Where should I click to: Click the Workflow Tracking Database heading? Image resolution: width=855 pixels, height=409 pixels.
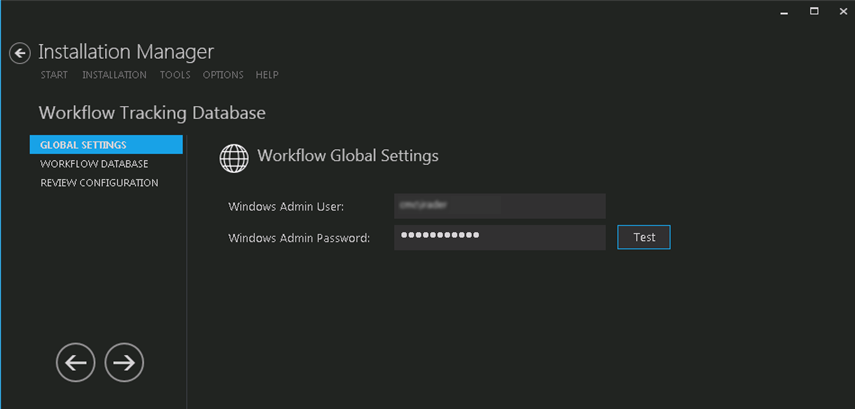click(152, 113)
